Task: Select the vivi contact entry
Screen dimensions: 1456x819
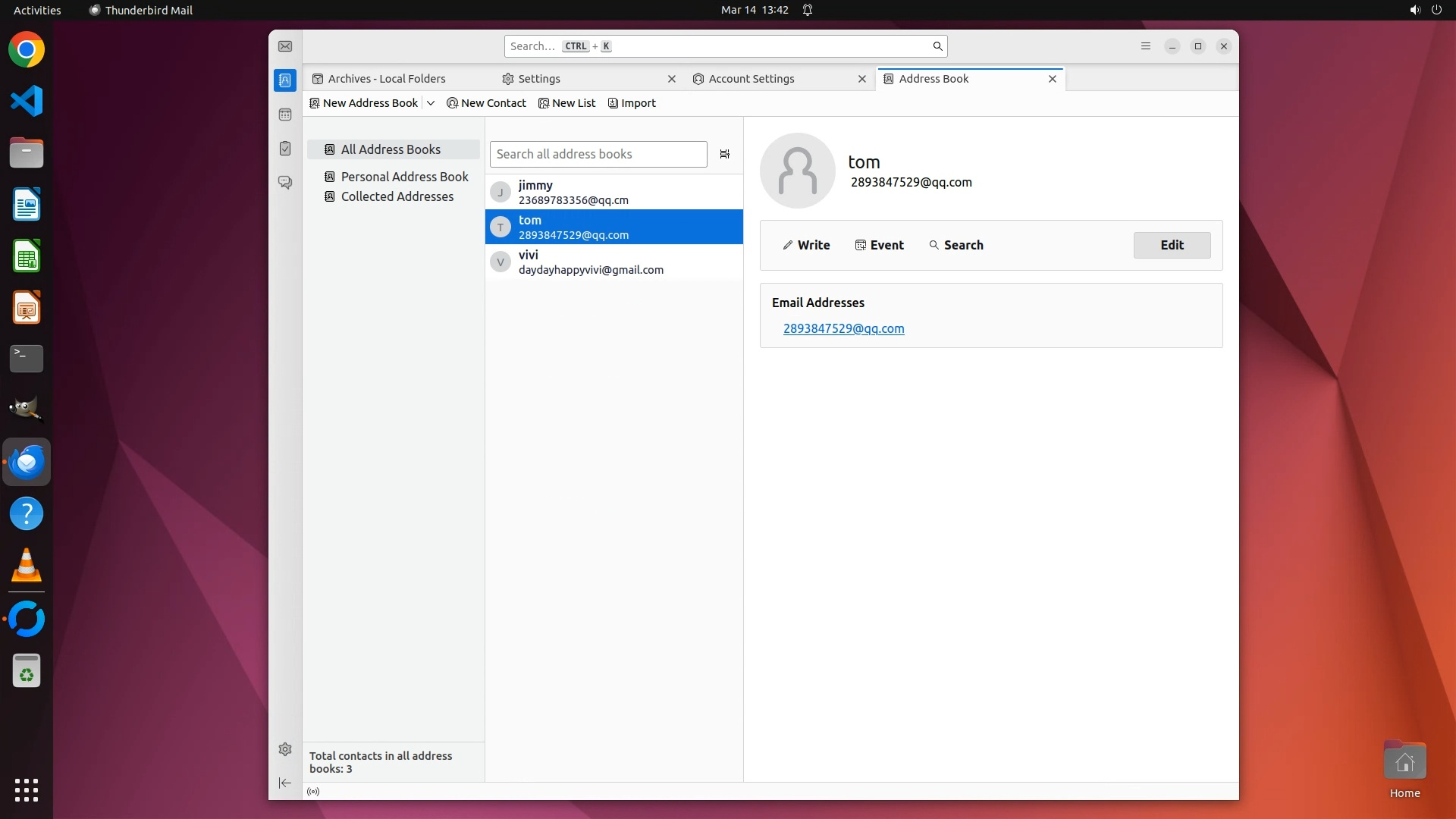Action: click(613, 262)
